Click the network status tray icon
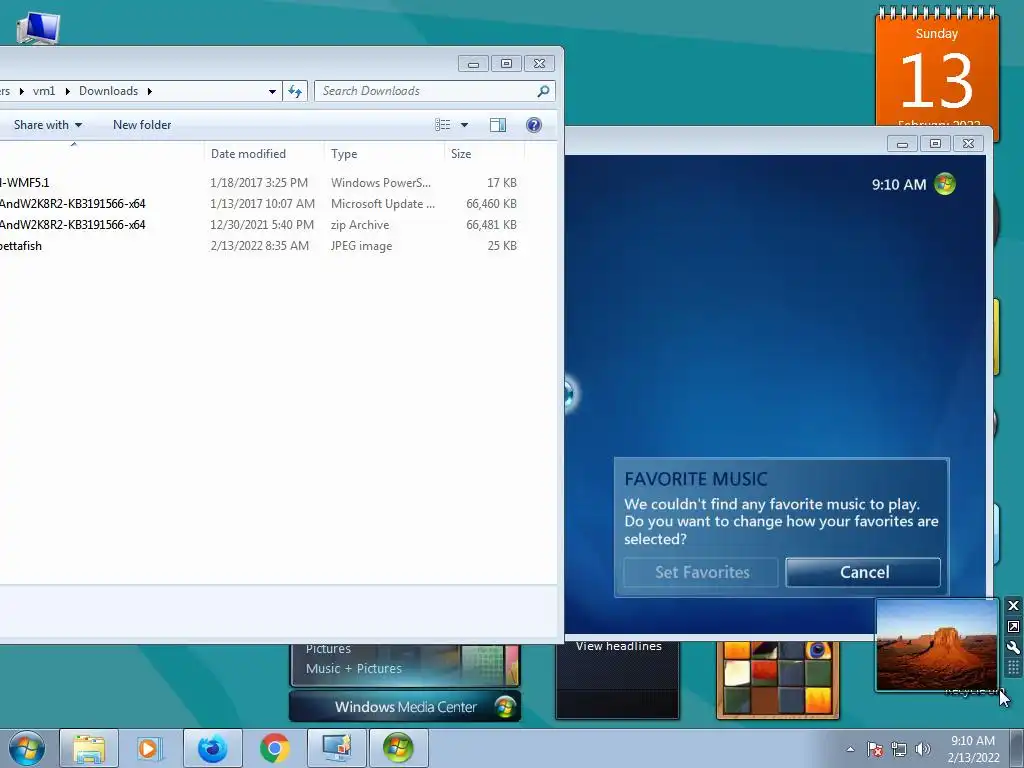Viewport: 1024px width, 768px height. (x=899, y=749)
